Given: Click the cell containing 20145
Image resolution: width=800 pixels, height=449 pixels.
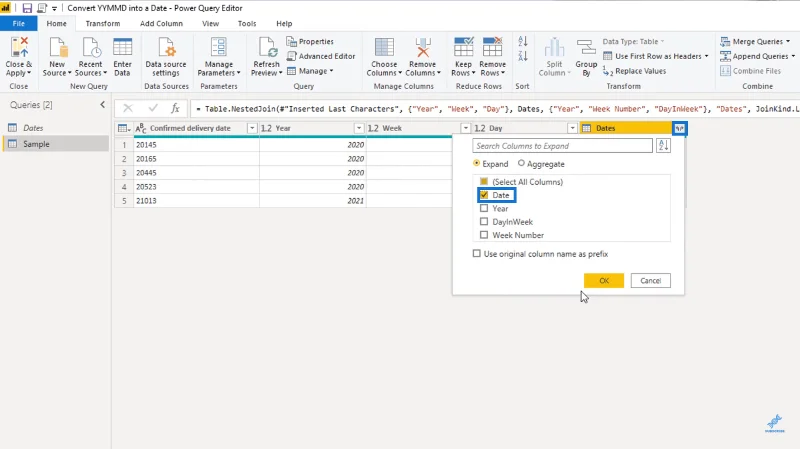Looking at the screenshot, I should pyautogui.click(x=196, y=145).
